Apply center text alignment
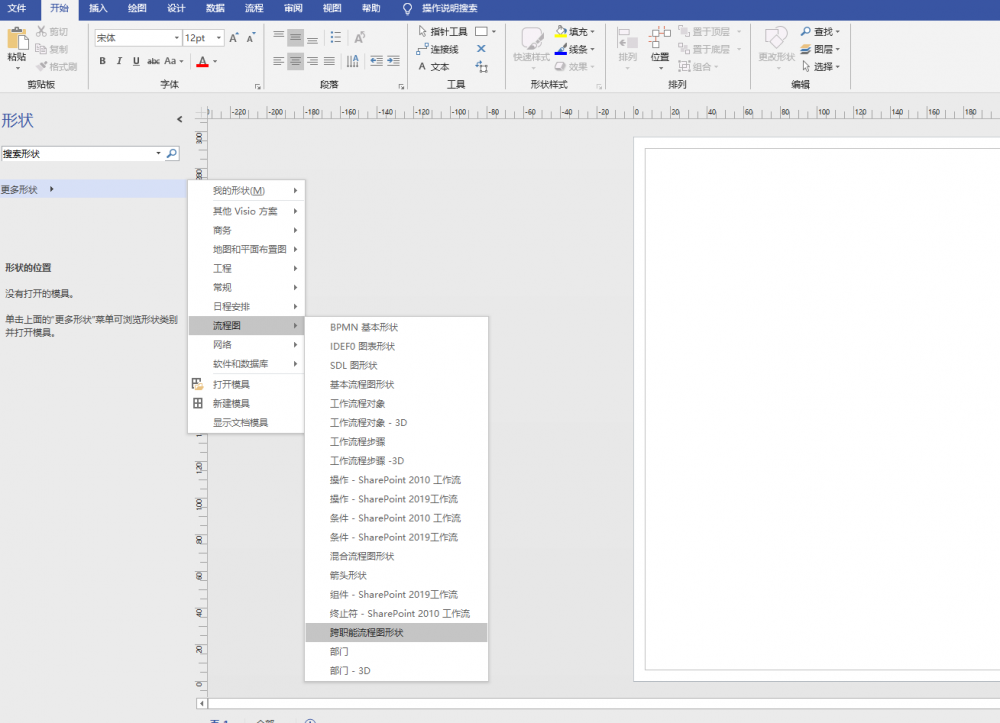This screenshot has width=1000, height=723. point(295,62)
